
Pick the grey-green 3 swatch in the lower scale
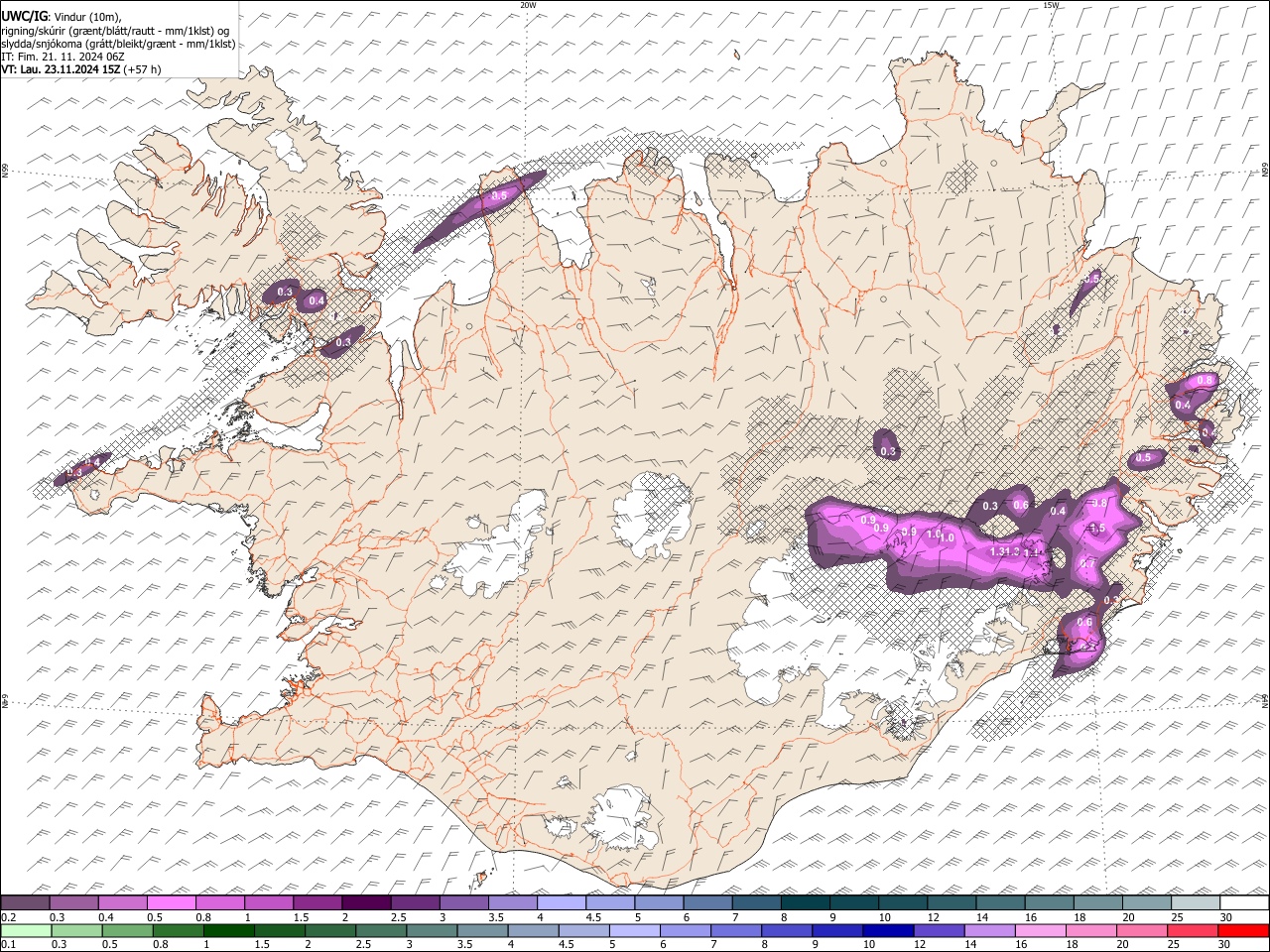pos(432,930)
